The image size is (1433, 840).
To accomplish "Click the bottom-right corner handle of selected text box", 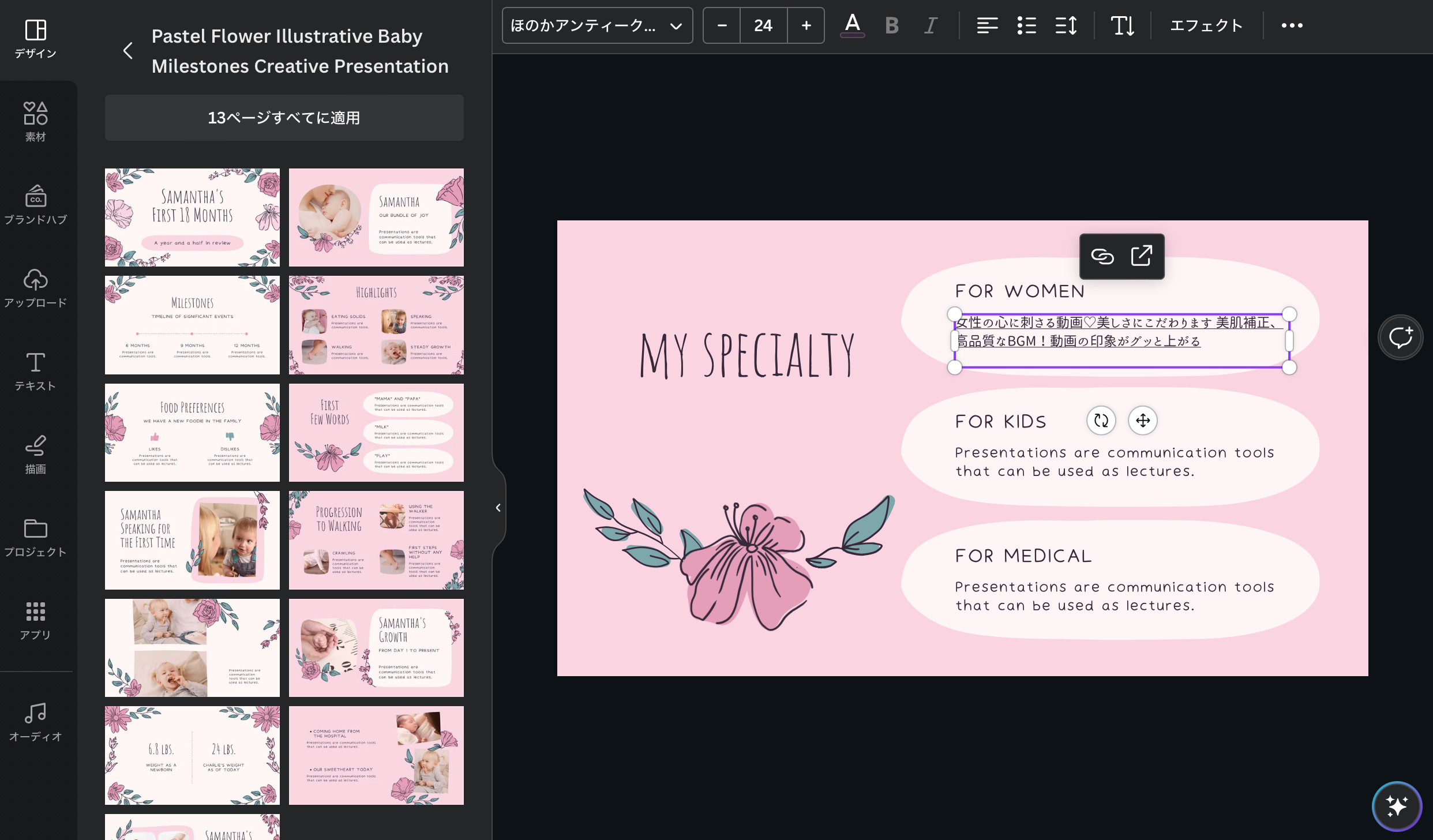I will (1289, 367).
